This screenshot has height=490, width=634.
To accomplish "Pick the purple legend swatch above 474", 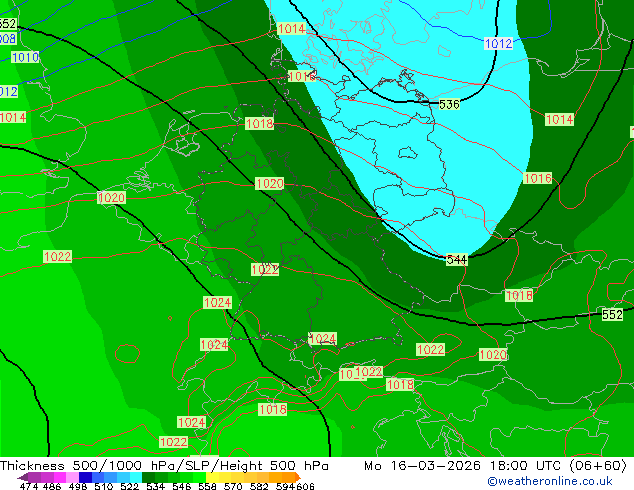I will (x=34, y=477).
